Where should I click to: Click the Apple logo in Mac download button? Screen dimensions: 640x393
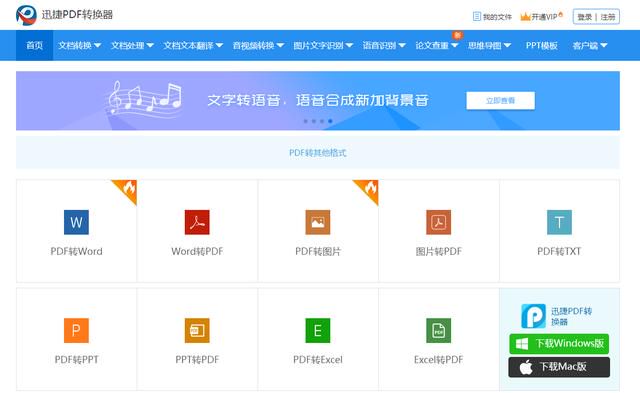pos(526,367)
